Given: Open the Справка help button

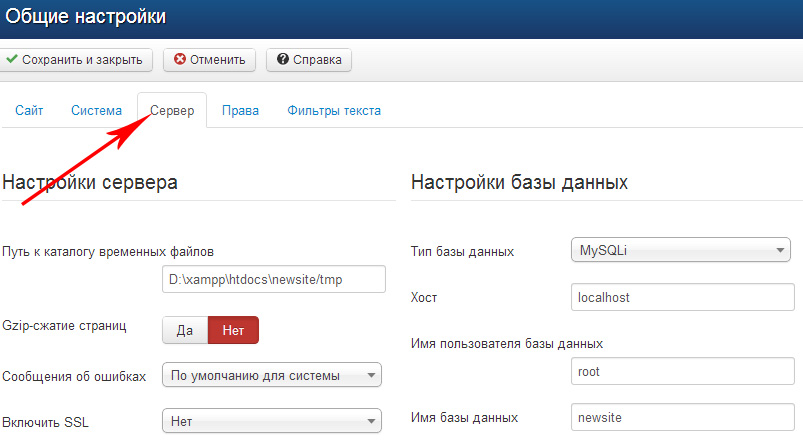Looking at the screenshot, I should point(308,60).
